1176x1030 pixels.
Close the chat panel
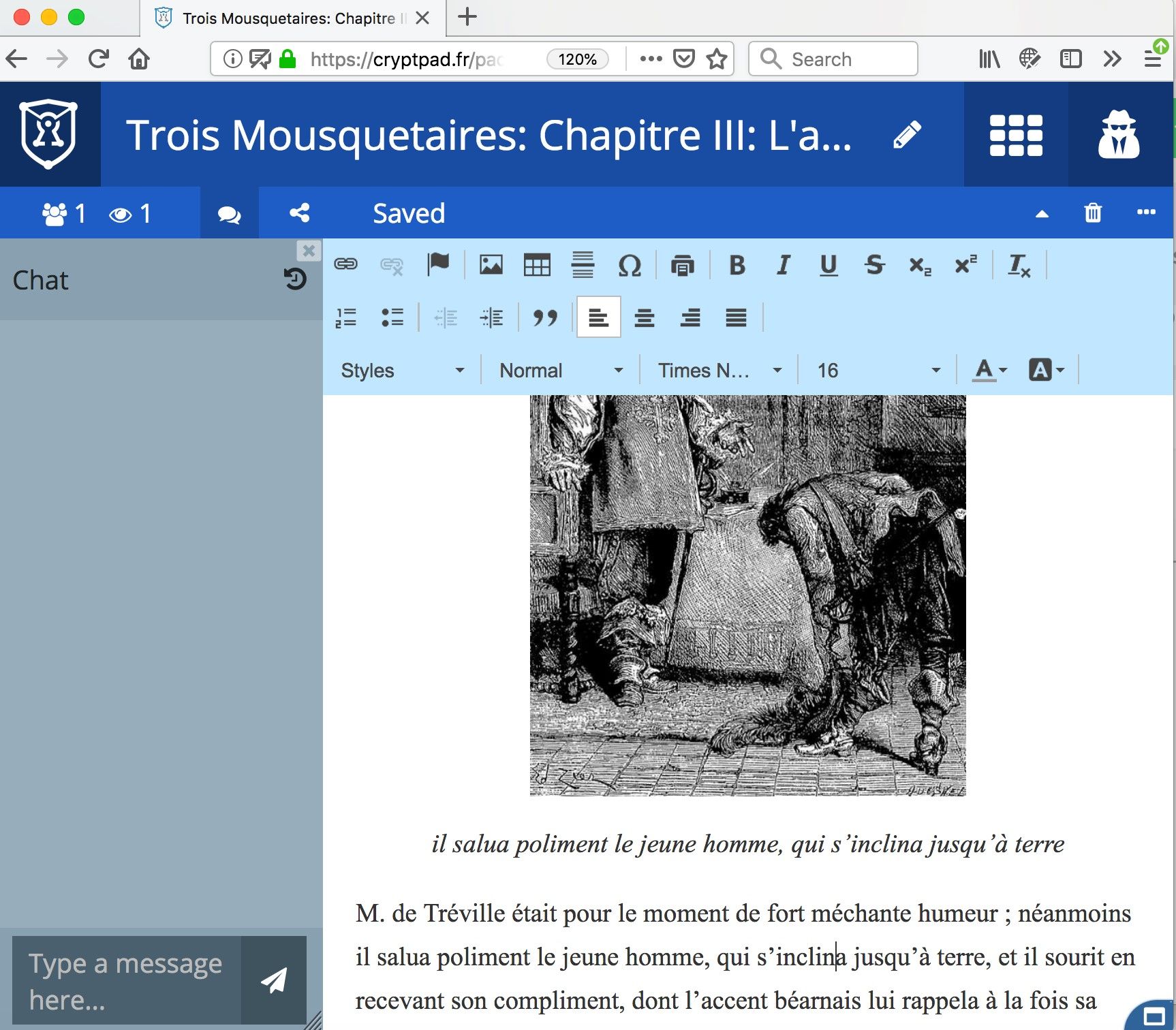click(x=309, y=251)
